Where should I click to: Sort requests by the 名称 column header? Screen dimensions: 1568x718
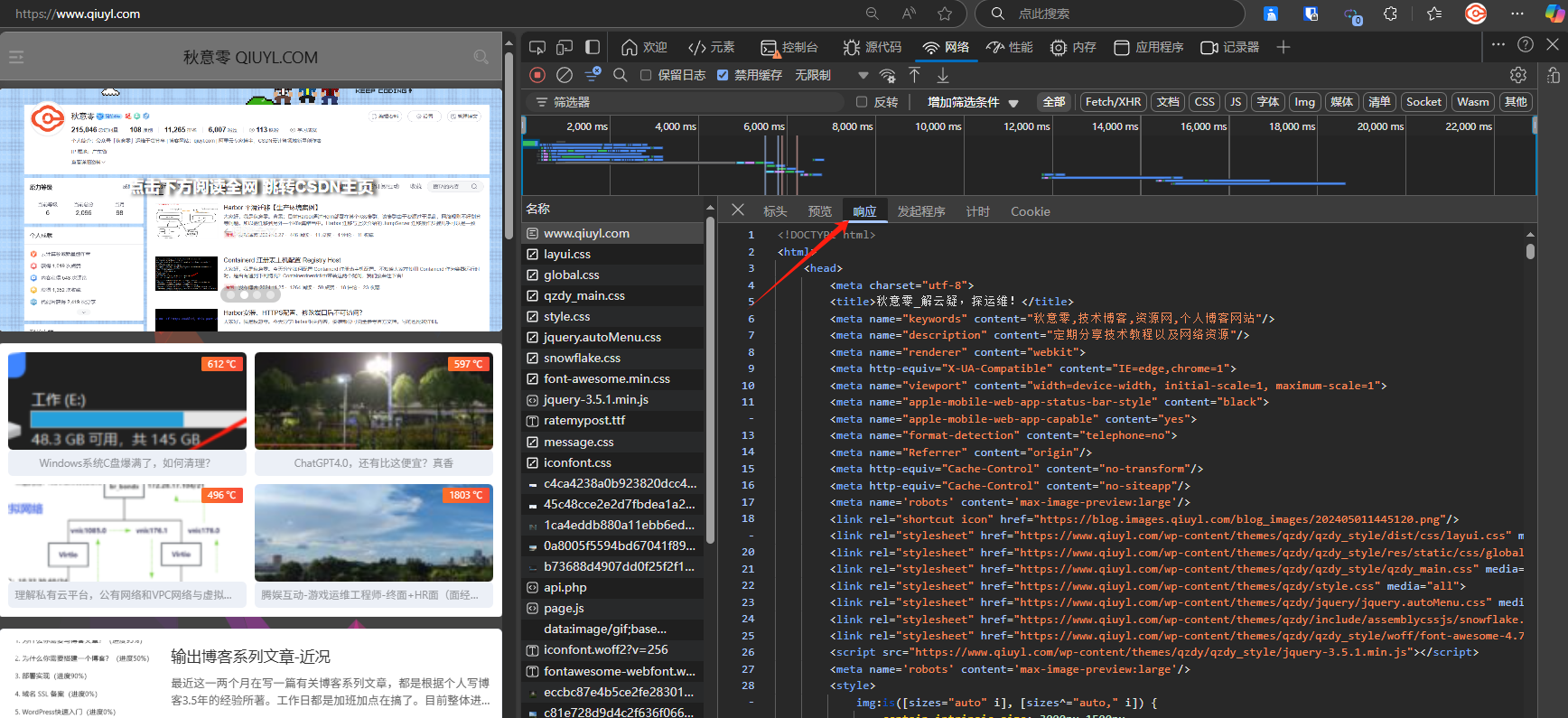tap(613, 209)
